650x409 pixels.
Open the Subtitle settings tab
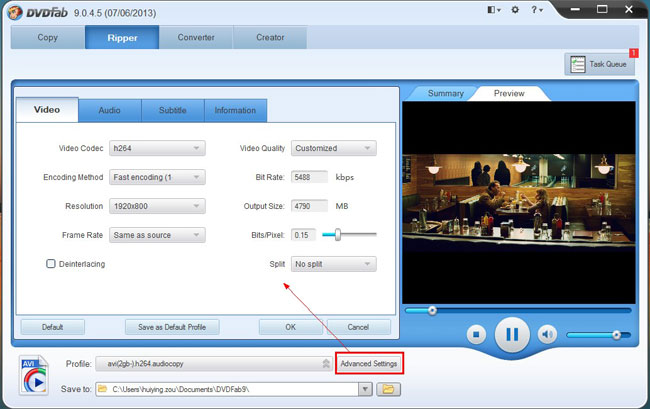[173, 110]
